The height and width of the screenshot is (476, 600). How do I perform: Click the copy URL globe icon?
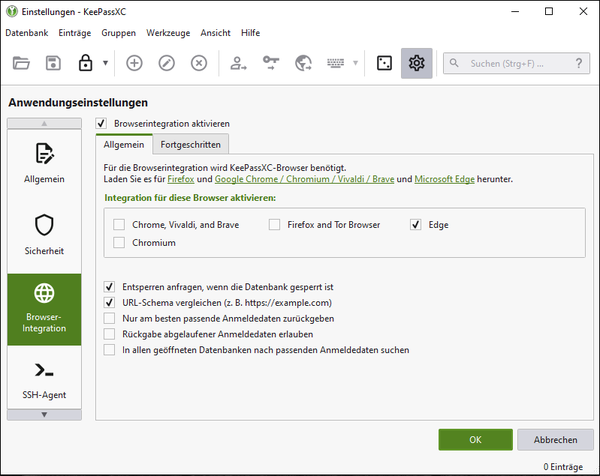(303, 63)
